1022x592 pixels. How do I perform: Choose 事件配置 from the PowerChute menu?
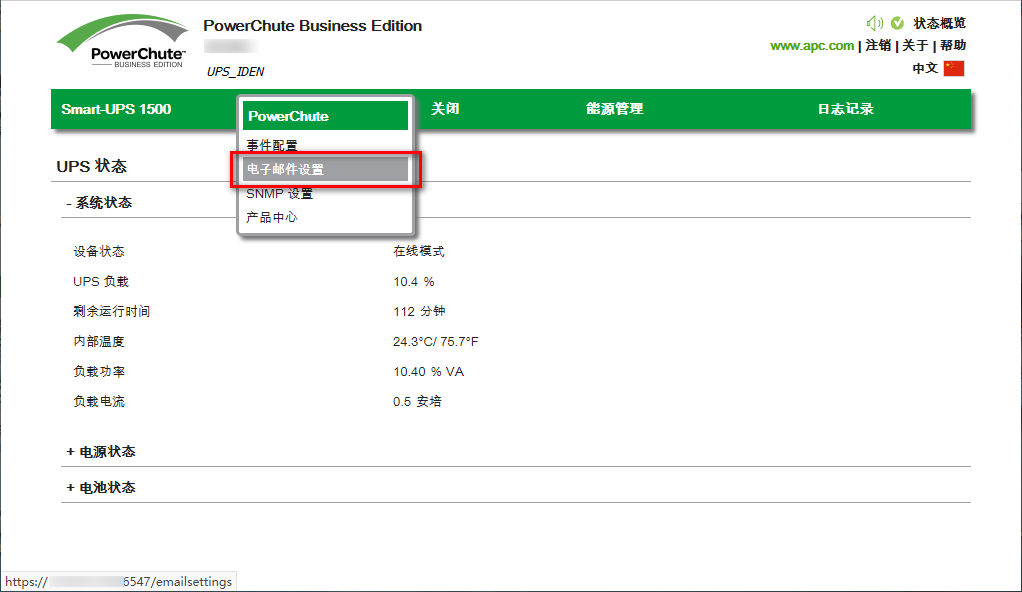click(x=272, y=145)
